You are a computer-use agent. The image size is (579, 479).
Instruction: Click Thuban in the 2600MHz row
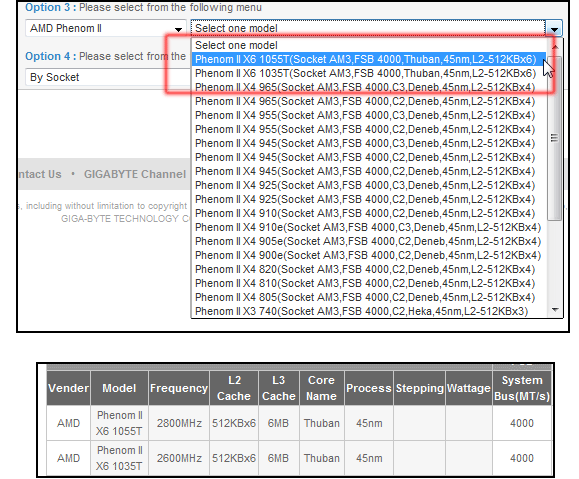(x=322, y=458)
